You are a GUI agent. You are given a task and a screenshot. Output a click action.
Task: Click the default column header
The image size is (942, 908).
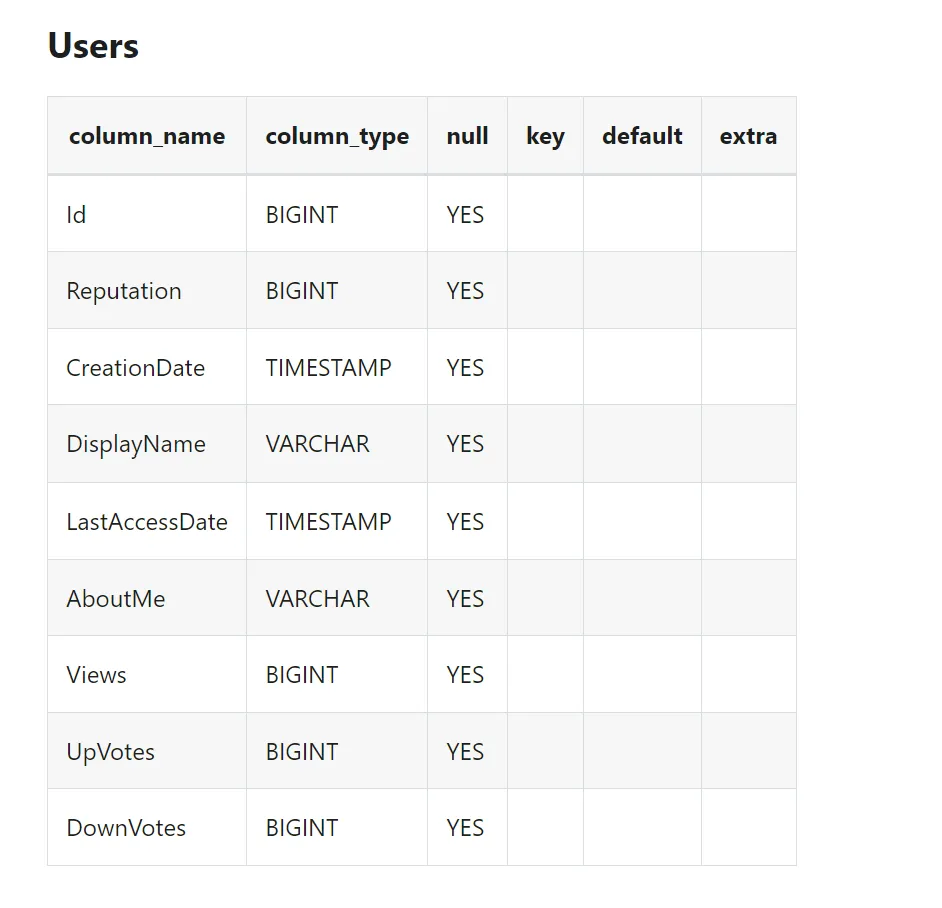(x=642, y=136)
